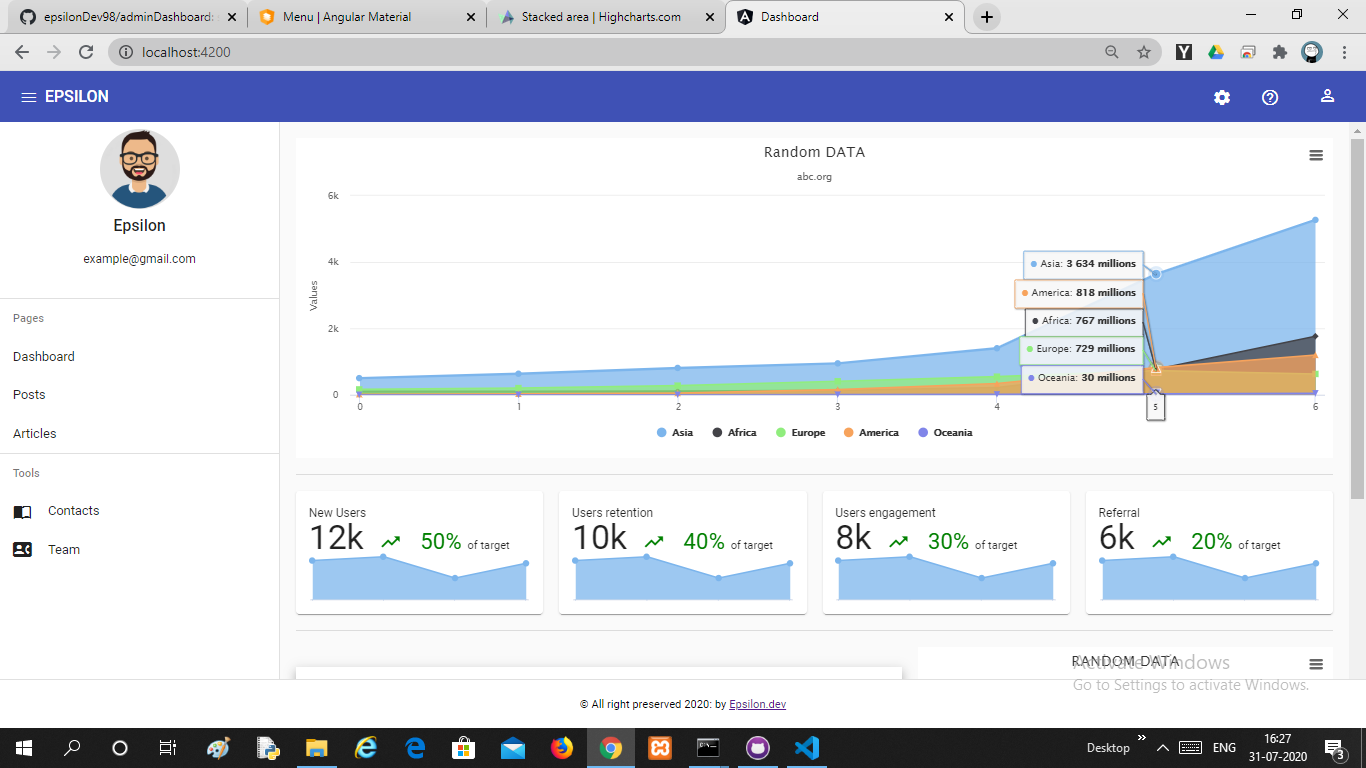Open the Articles page in sidebar
1366x768 pixels.
pos(35,434)
